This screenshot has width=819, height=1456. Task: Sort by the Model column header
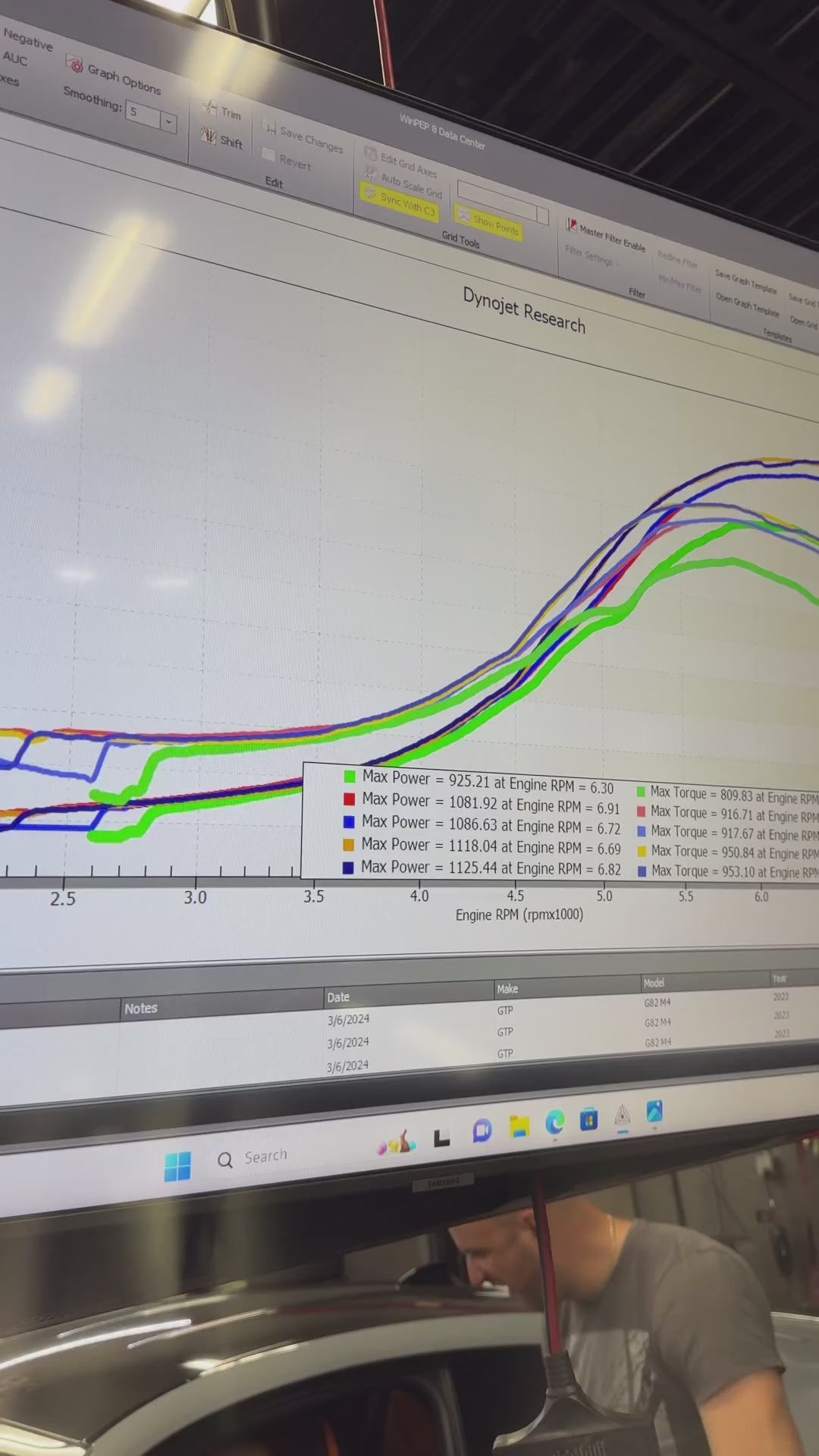(x=706, y=981)
